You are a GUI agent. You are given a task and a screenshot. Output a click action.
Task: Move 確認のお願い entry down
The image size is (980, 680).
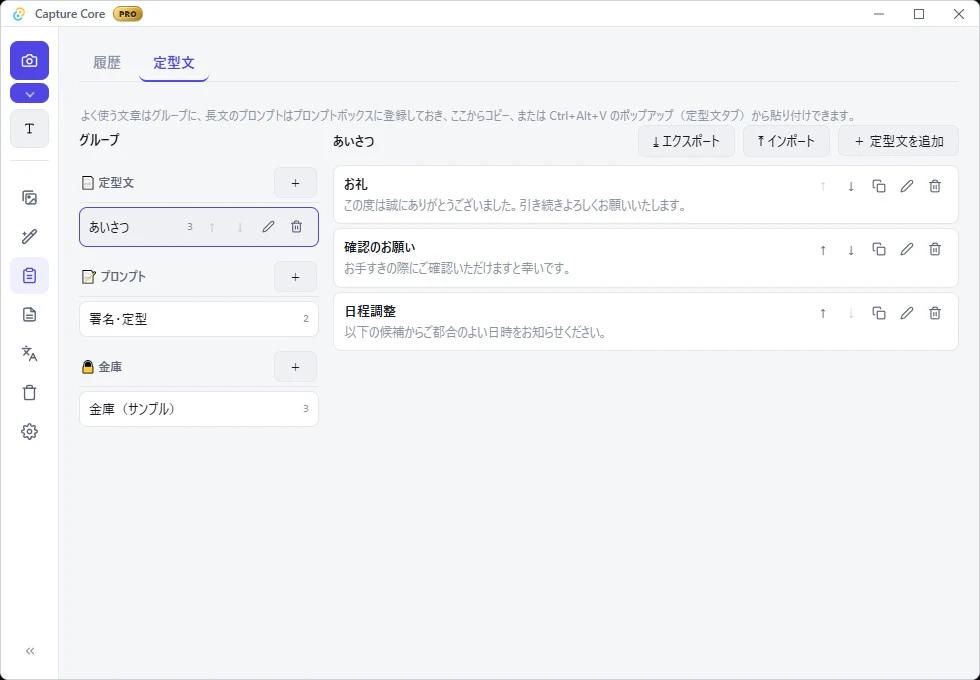coord(851,250)
